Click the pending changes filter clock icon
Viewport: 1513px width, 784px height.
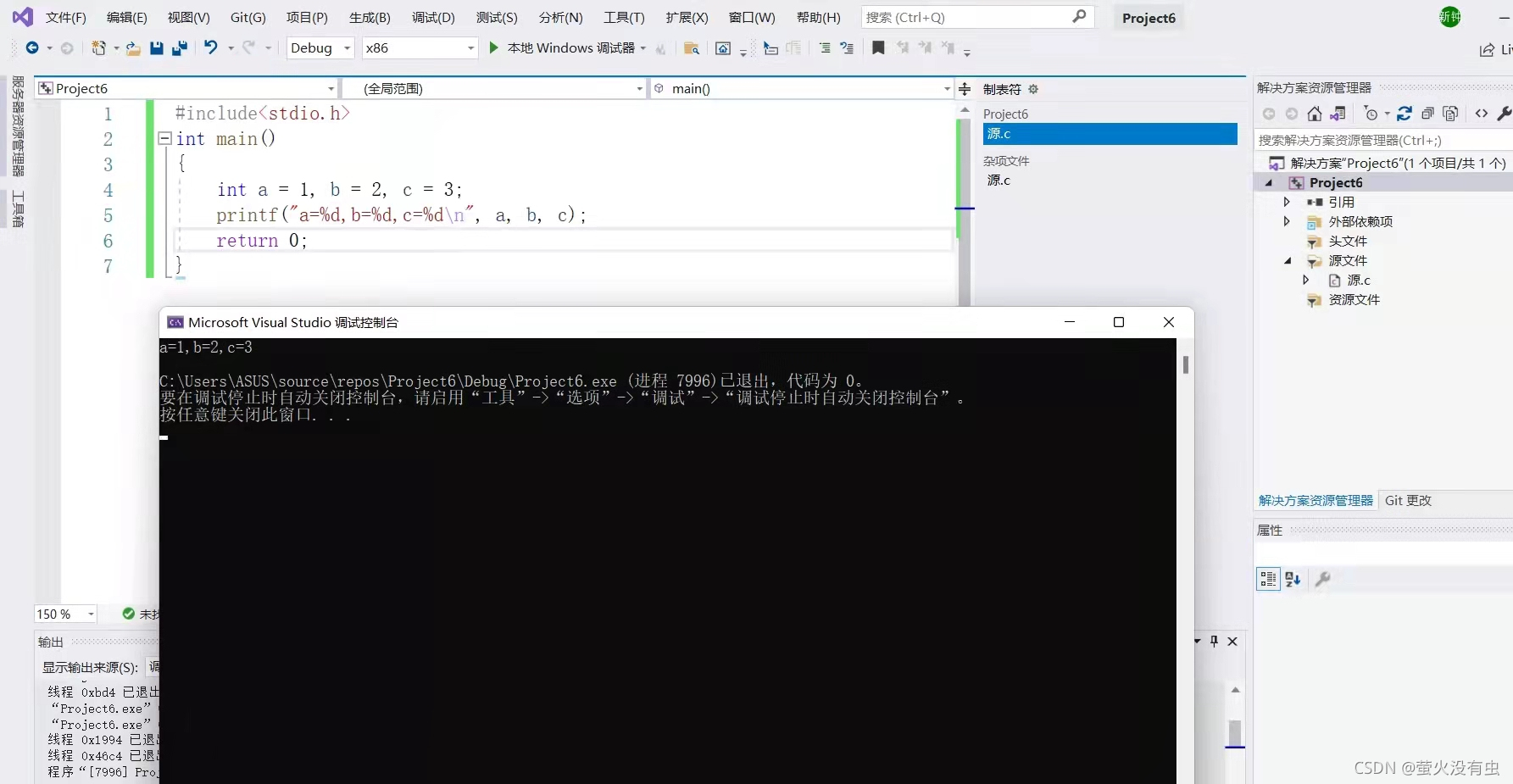(x=1371, y=114)
